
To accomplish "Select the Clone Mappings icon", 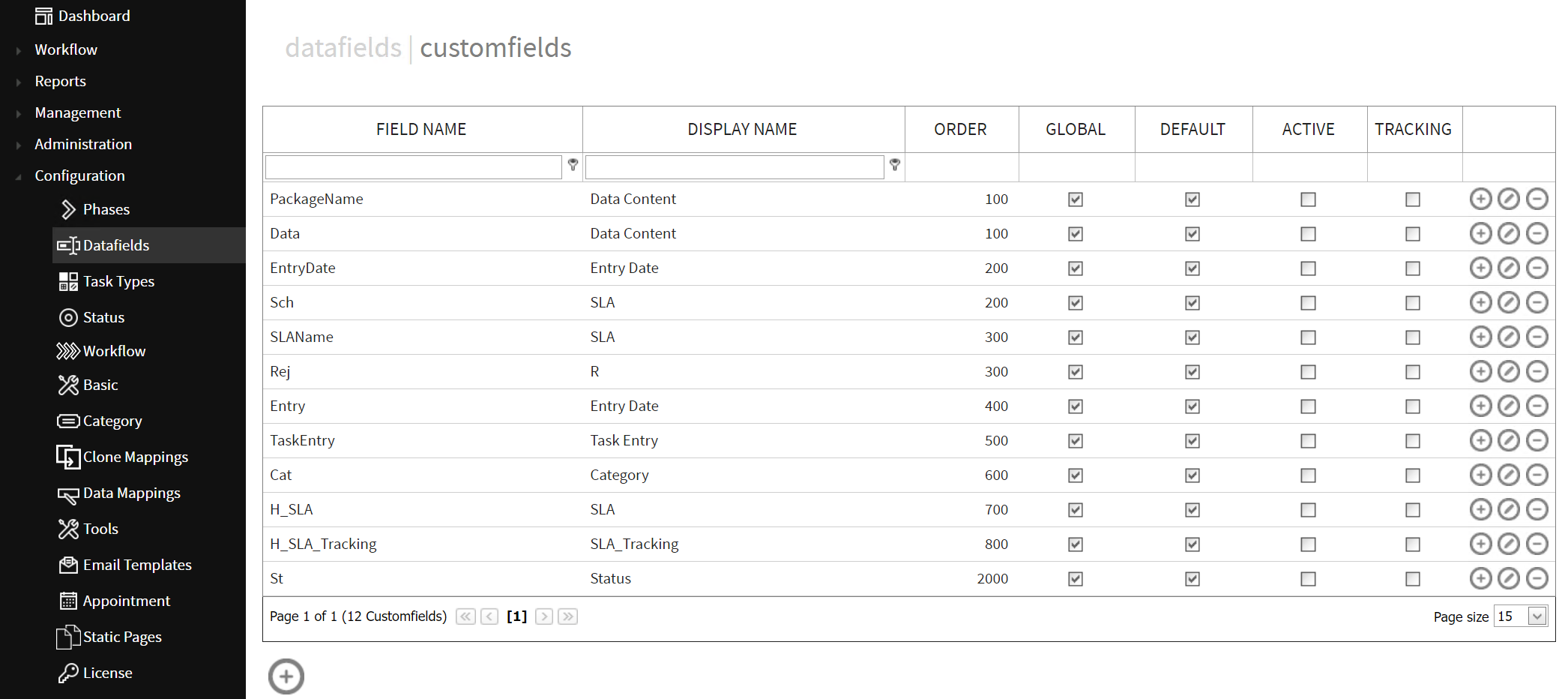I will (68, 457).
